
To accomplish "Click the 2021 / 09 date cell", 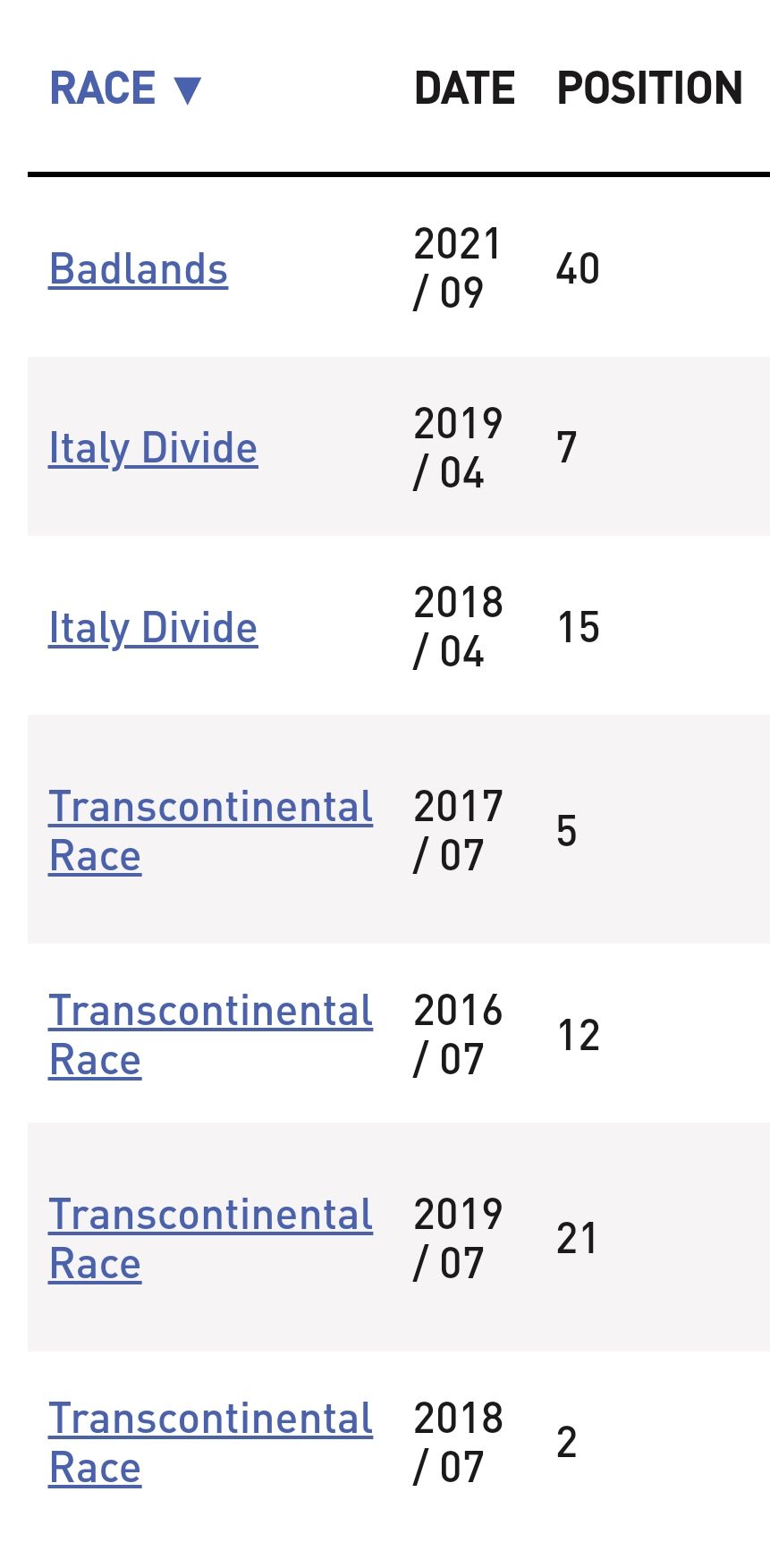I will coord(457,268).
